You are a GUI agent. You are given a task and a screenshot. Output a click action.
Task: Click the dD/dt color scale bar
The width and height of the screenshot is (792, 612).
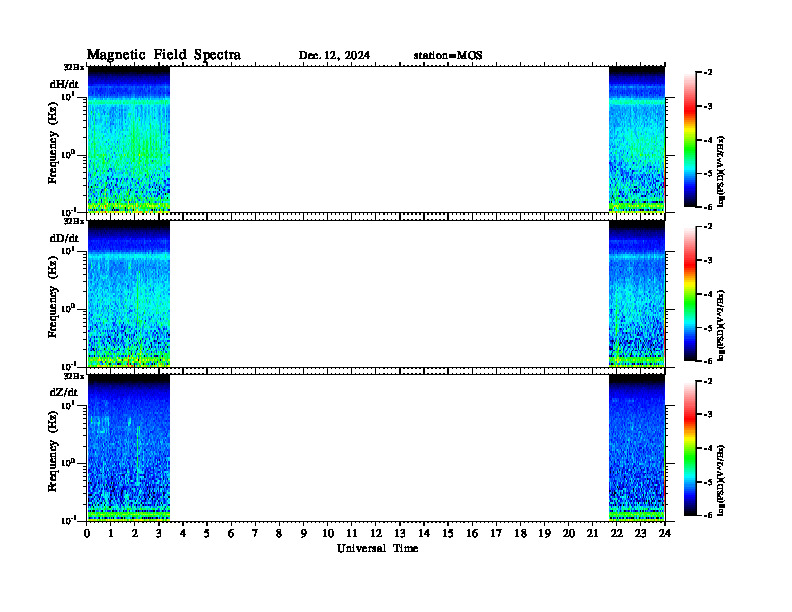click(x=689, y=294)
